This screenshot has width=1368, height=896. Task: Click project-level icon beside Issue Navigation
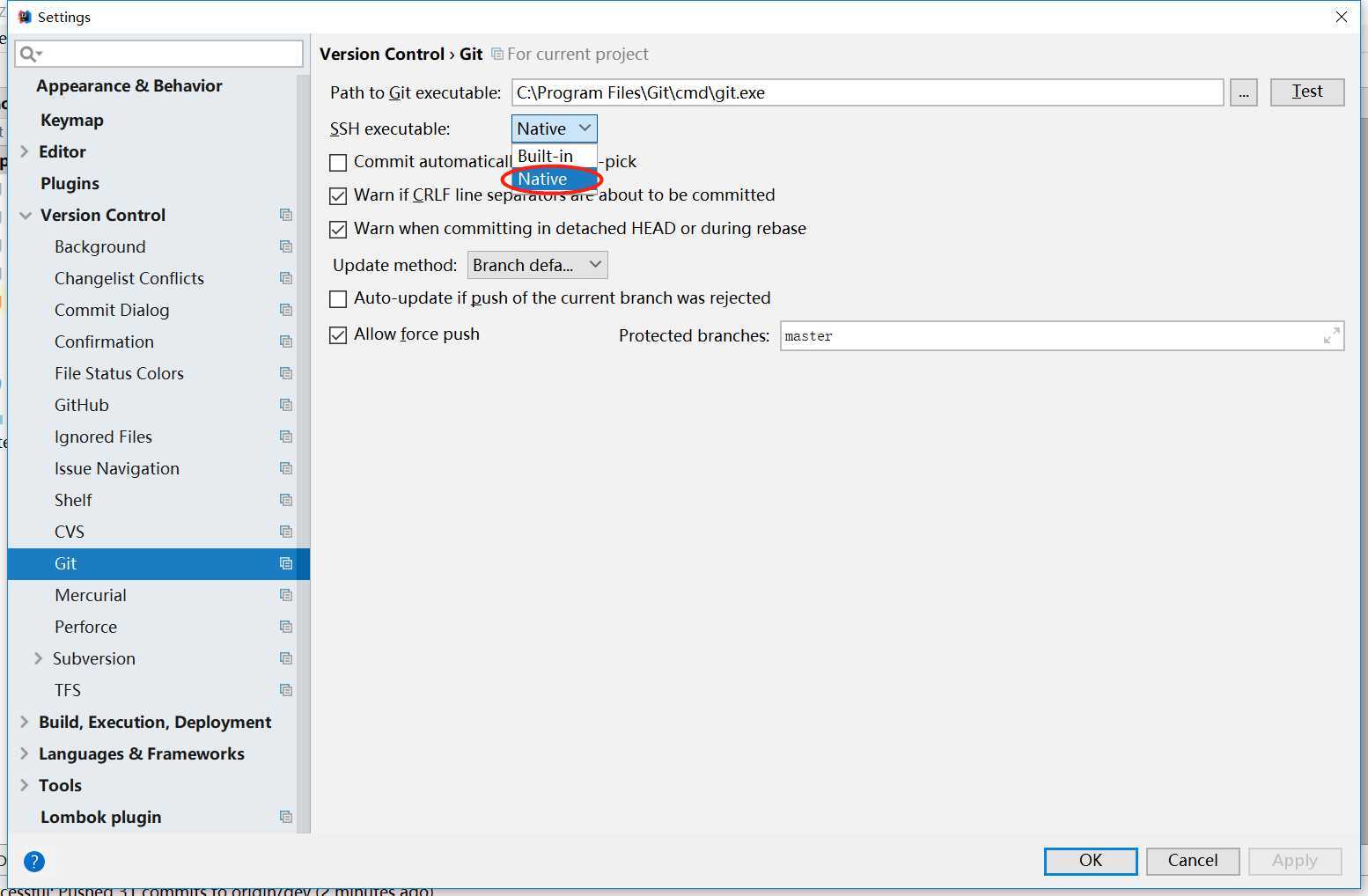286,468
